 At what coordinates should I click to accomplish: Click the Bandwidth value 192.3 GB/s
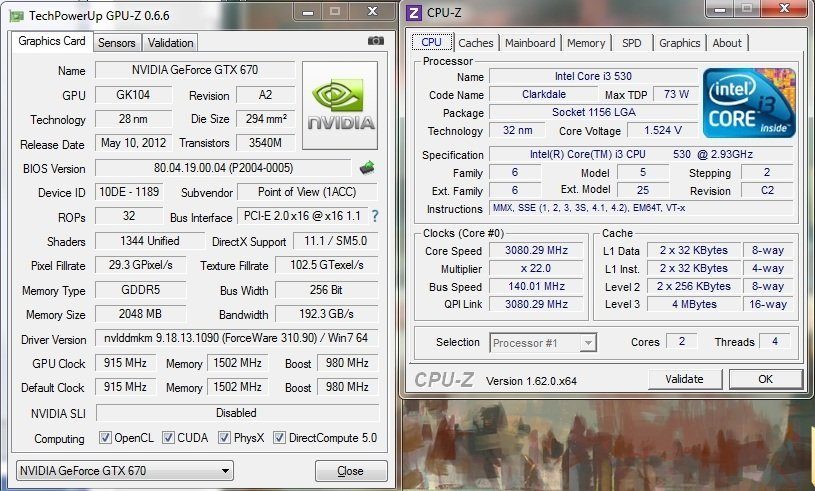(x=326, y=314)
